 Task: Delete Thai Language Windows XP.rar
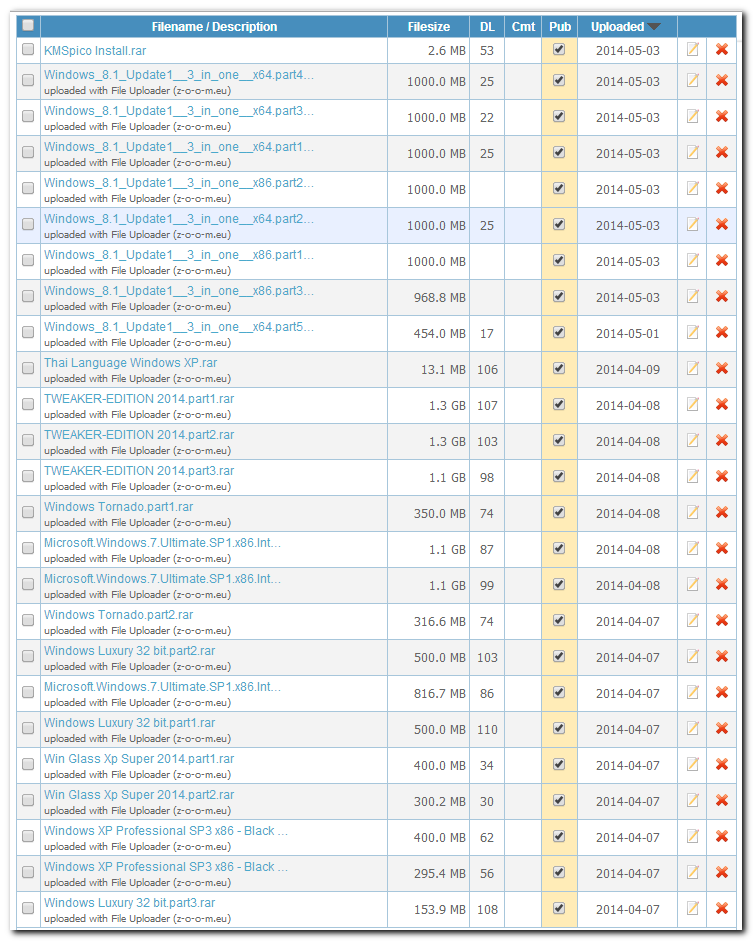722,369
